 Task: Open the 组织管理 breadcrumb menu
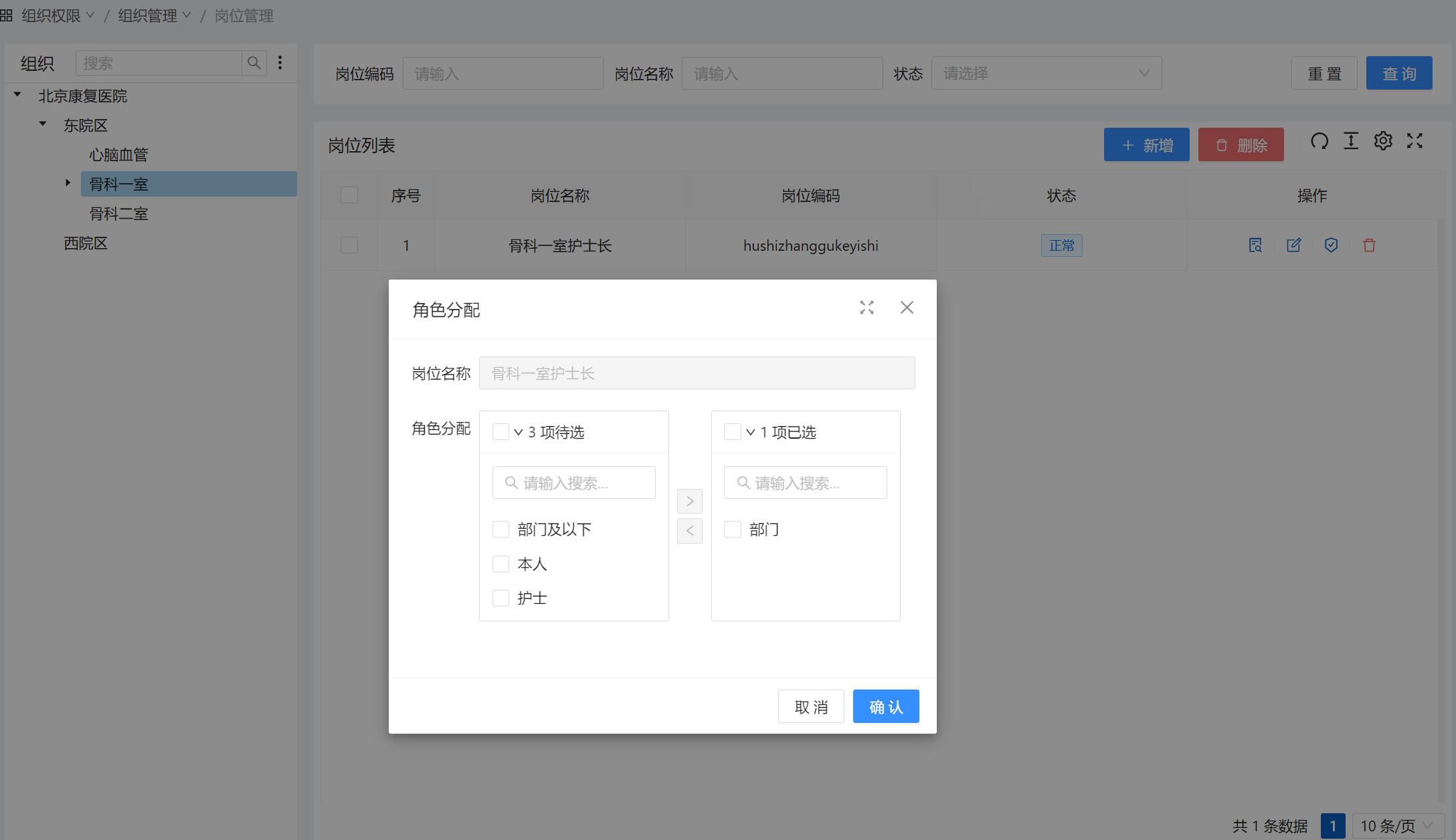coord(154,15)
